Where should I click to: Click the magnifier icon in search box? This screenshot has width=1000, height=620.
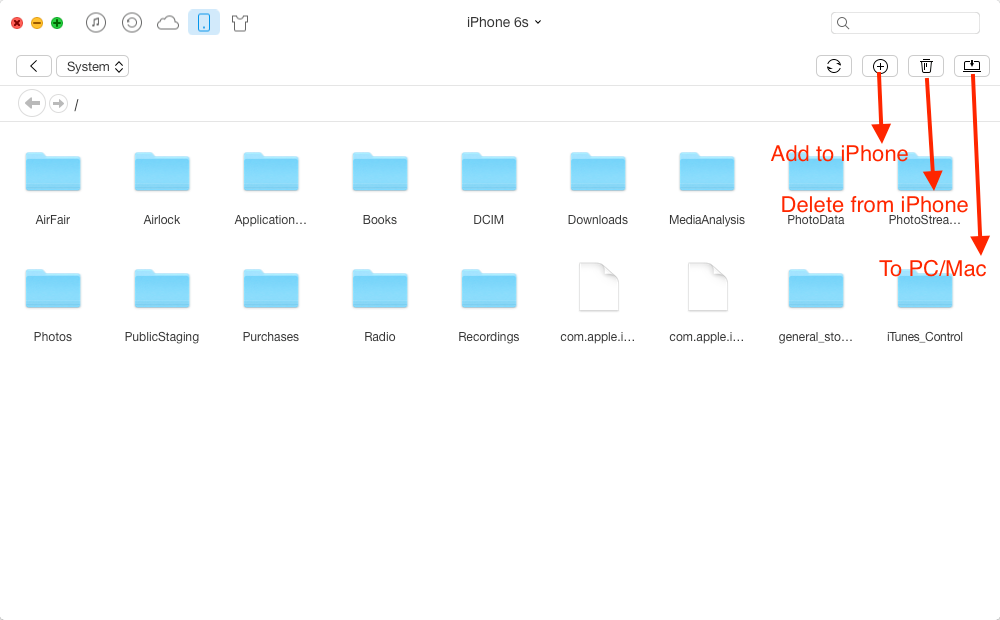[x=842, y=23]
